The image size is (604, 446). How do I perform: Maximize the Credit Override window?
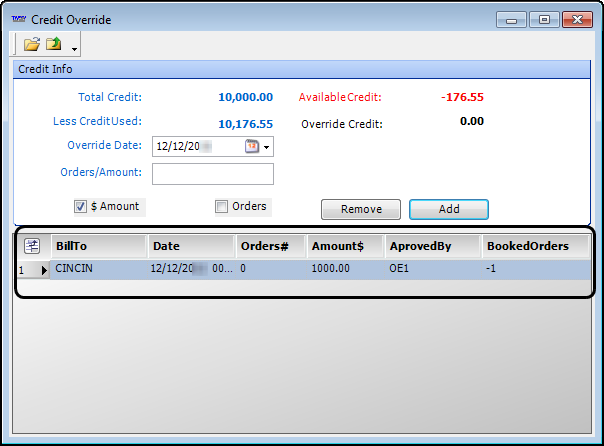544,20
